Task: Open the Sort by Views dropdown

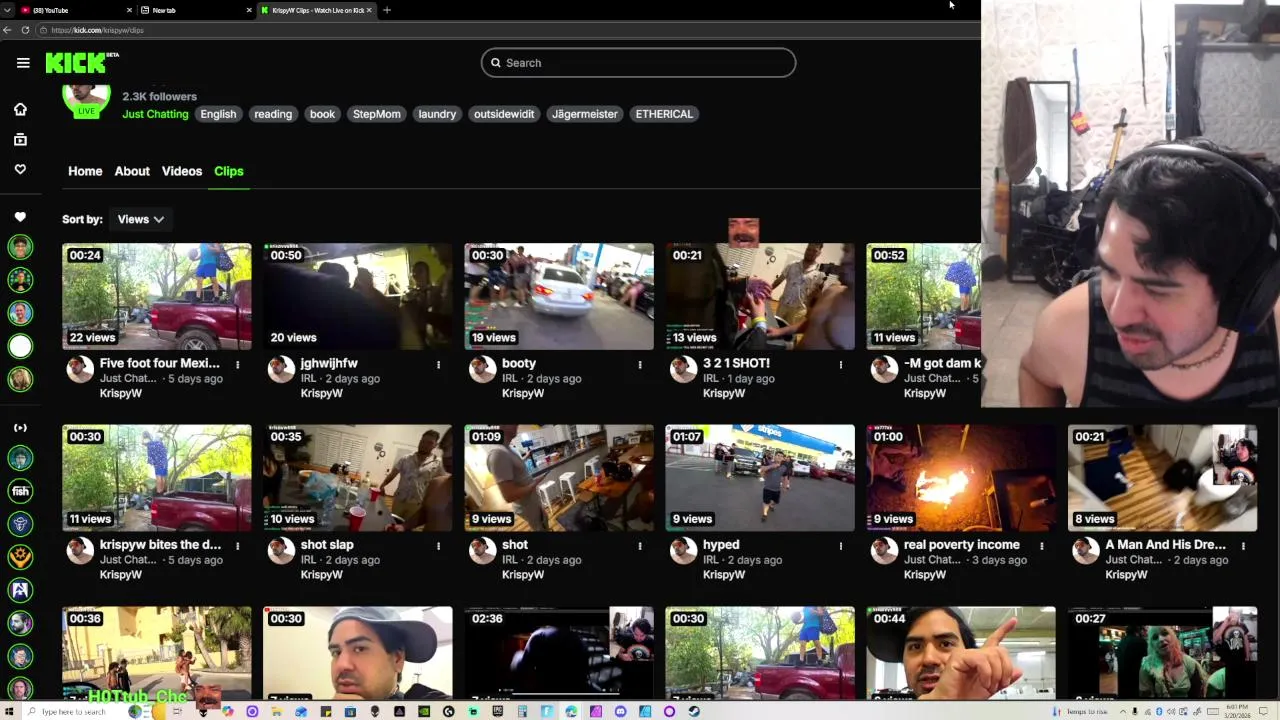Action: 140,219
